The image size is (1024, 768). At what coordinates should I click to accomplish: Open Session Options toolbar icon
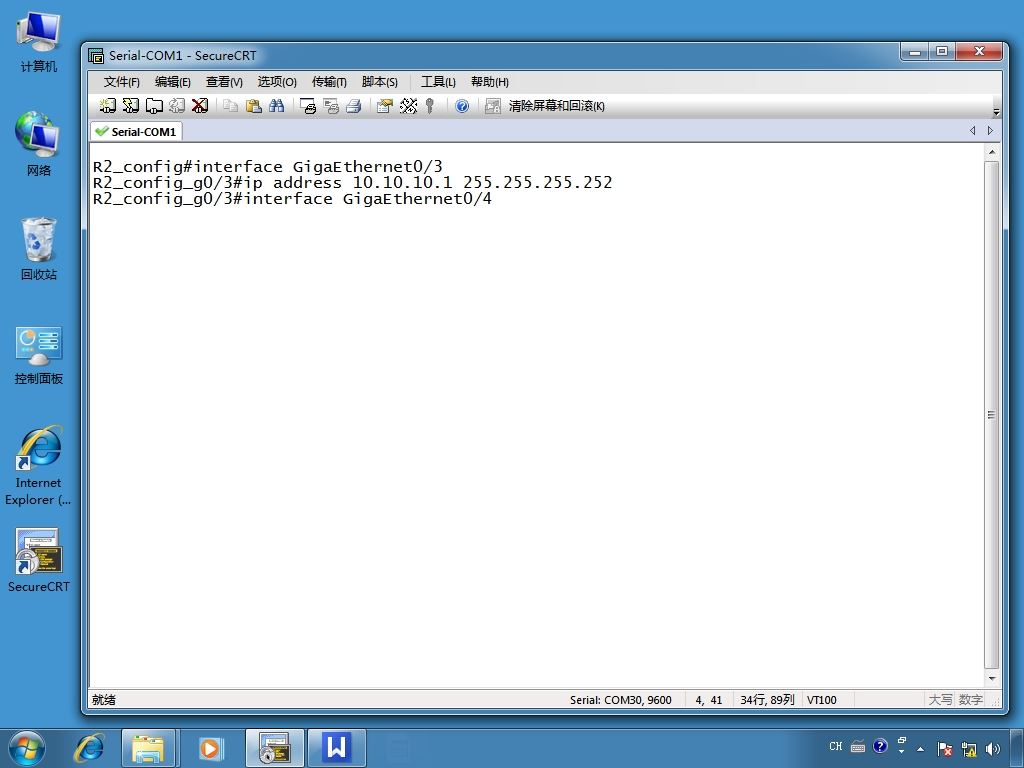click(x=385, y=106)
